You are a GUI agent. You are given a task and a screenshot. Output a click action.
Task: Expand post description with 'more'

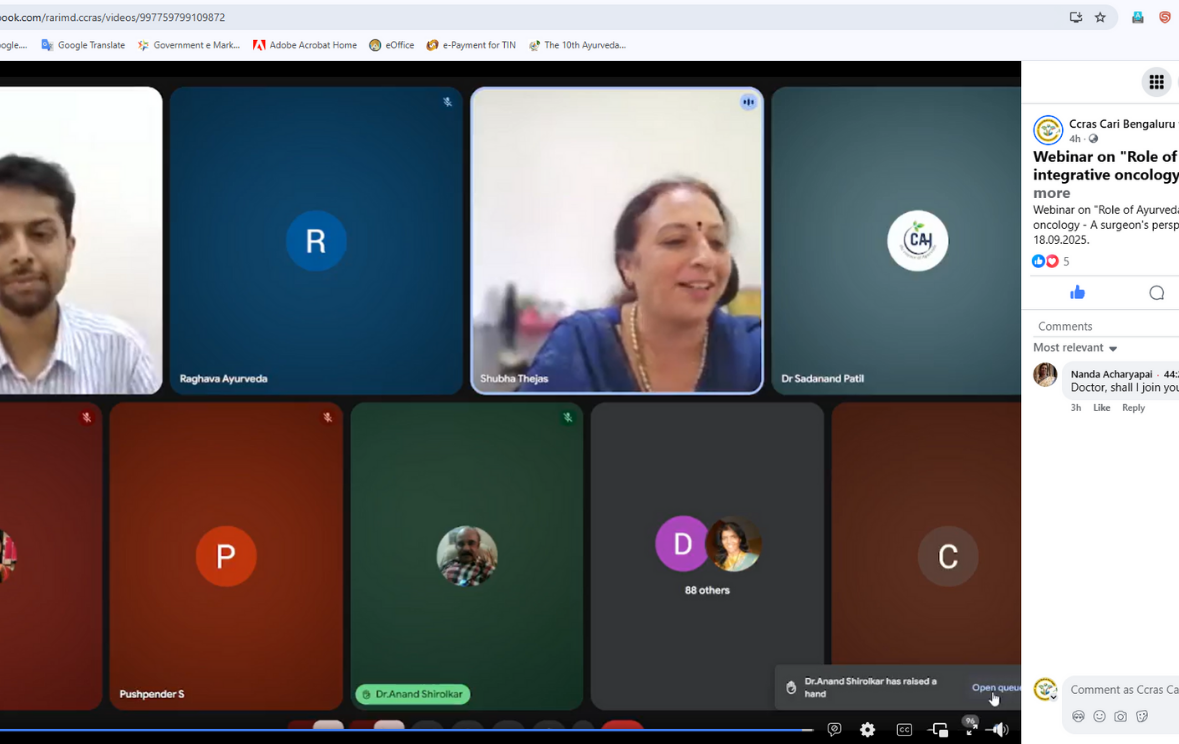coord(1051,193)
